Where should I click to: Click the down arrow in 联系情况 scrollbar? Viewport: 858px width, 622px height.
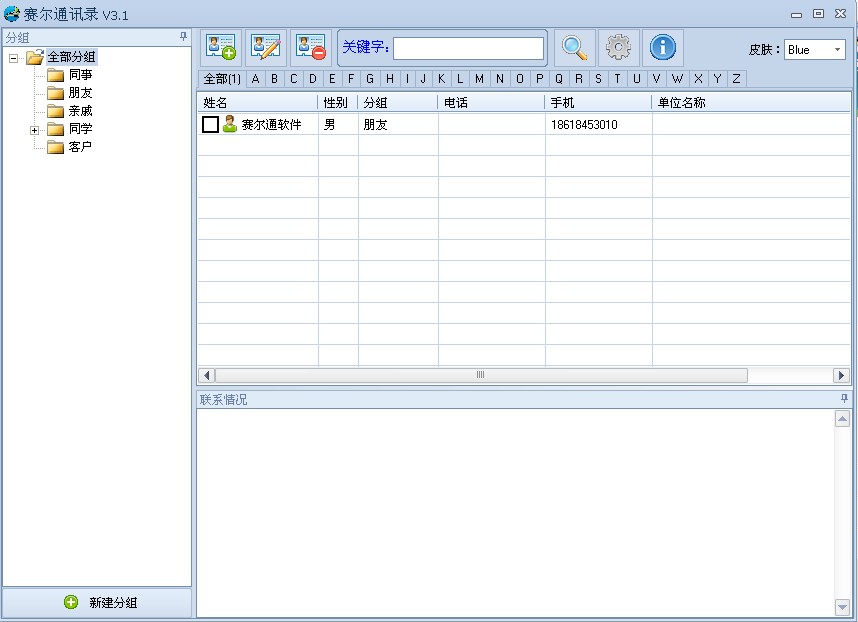(842, 606)
